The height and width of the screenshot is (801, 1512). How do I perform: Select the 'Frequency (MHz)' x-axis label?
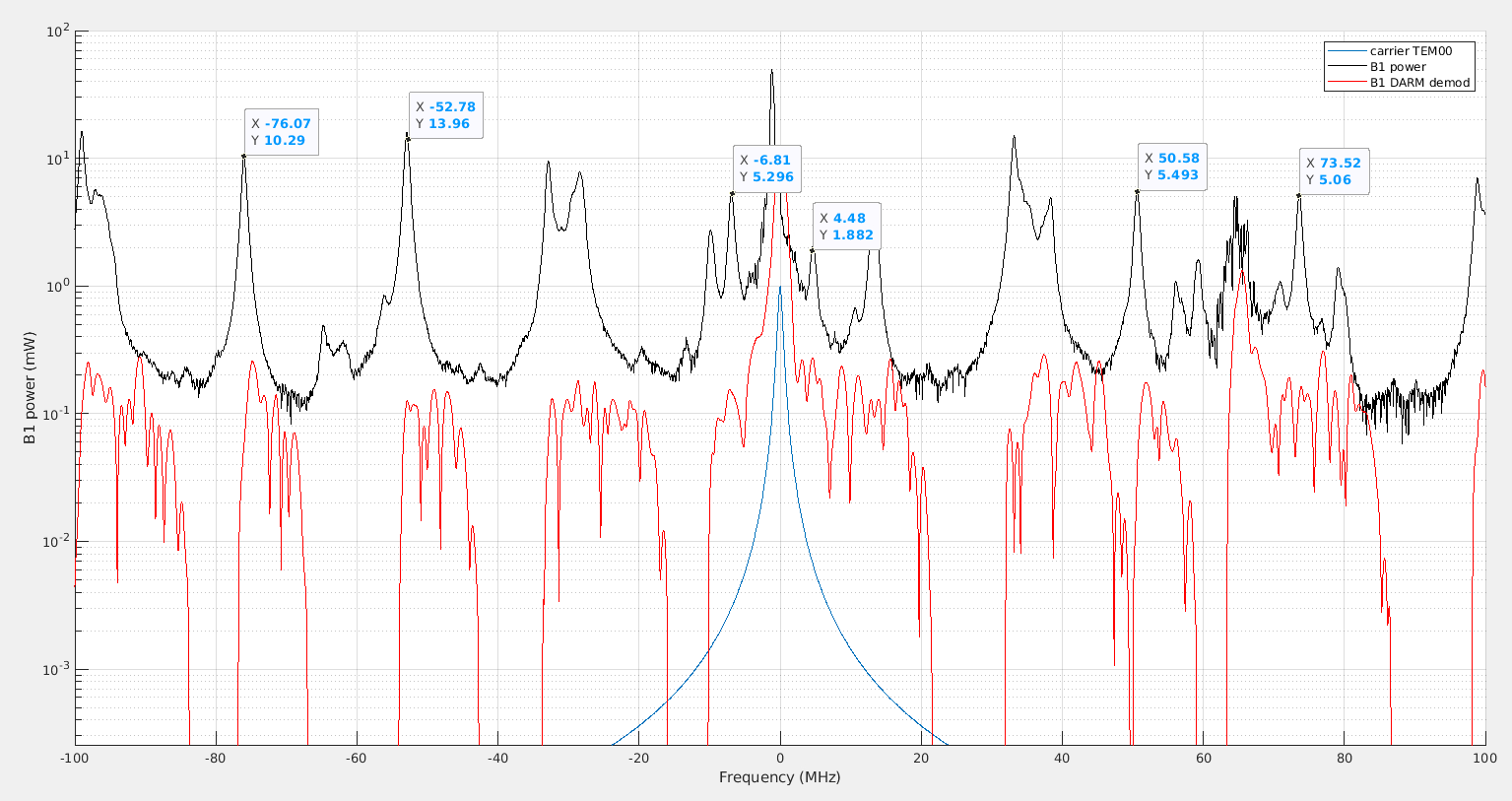tap(779, 777)
